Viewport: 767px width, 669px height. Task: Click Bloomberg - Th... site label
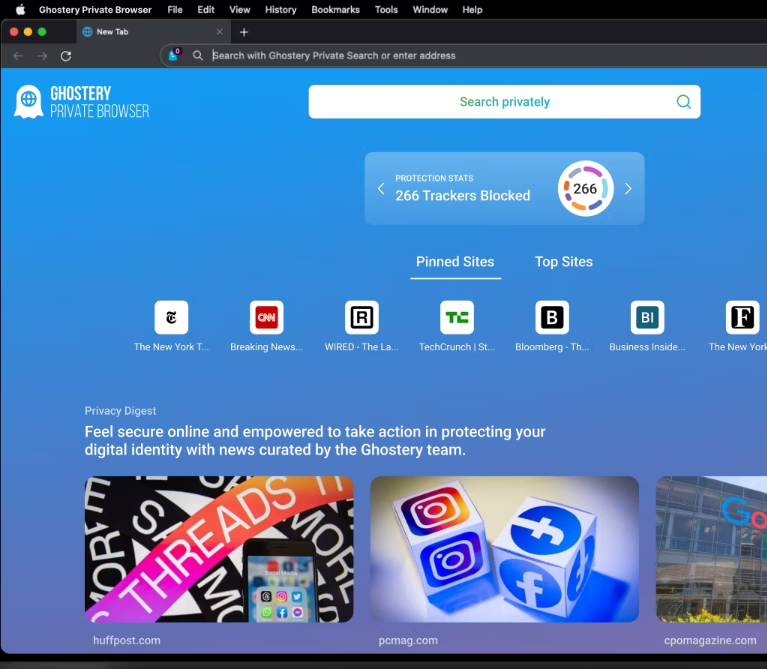tap(552, 347)
